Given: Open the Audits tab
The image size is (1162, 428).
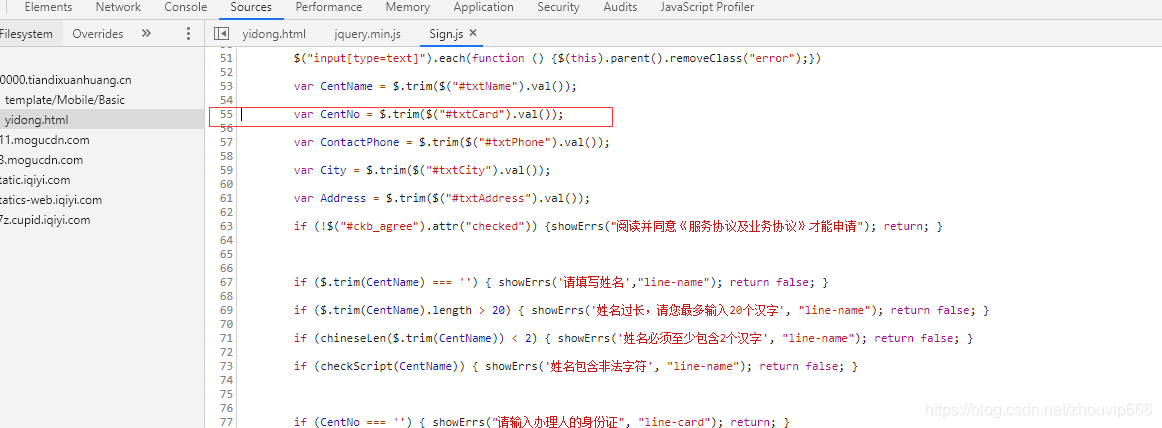Looking at the screenshot, I should pos(620,7).
